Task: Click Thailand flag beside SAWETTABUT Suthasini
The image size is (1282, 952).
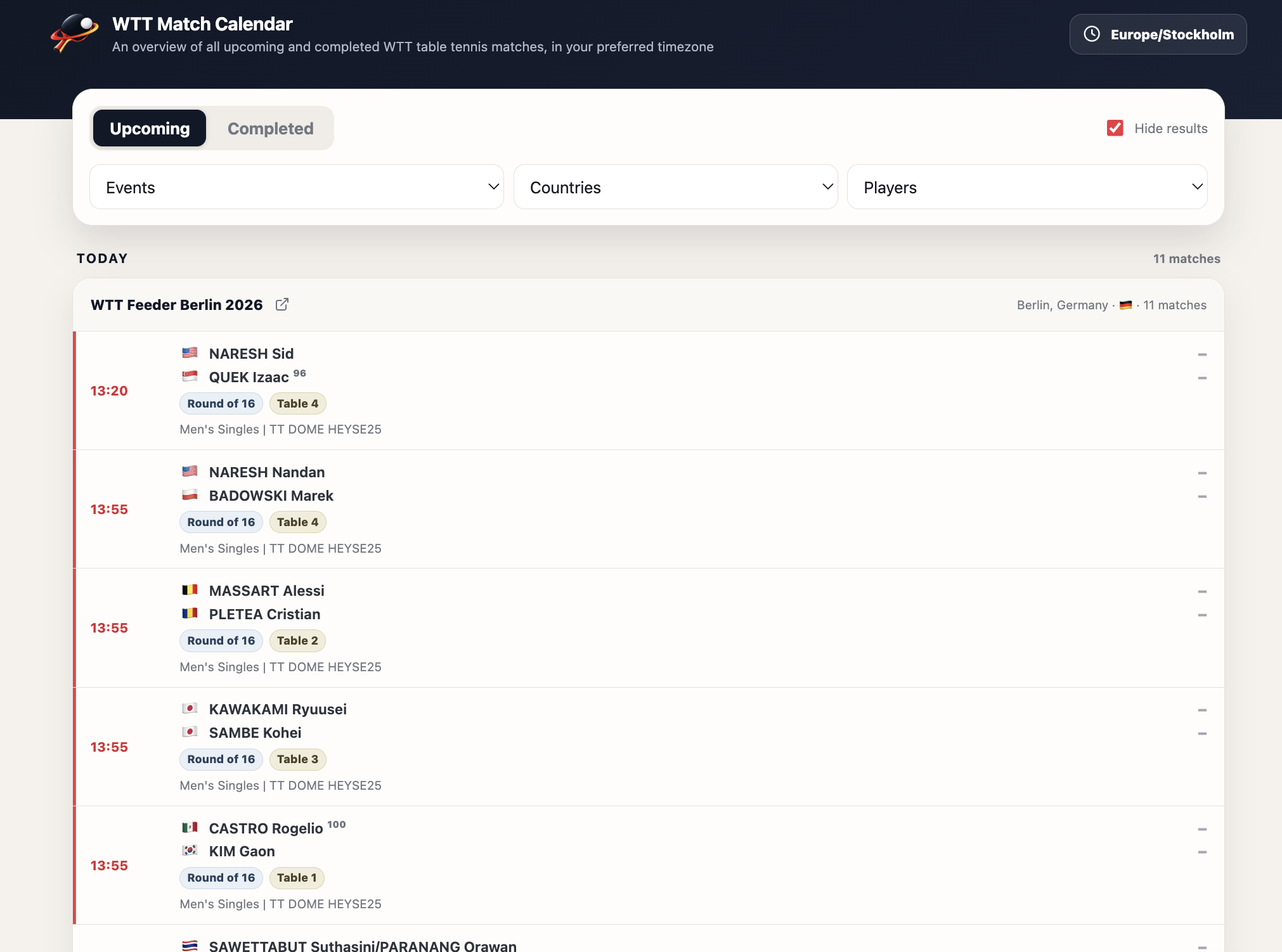Action: point(190,946)
